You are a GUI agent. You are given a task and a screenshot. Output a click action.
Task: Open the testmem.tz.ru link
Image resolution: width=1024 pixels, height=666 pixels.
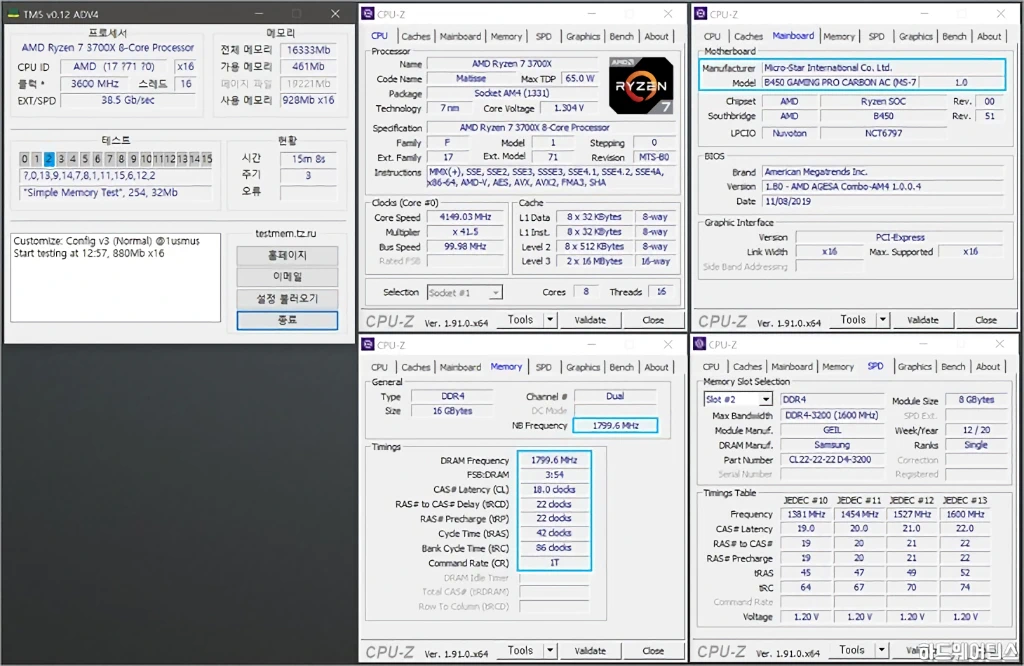tap(285, 233)
